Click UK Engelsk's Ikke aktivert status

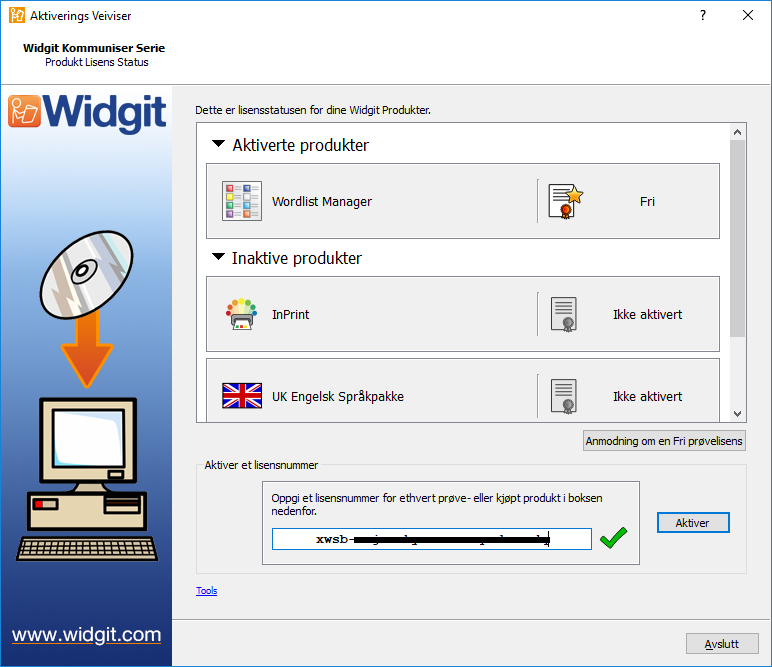point(647,396)
